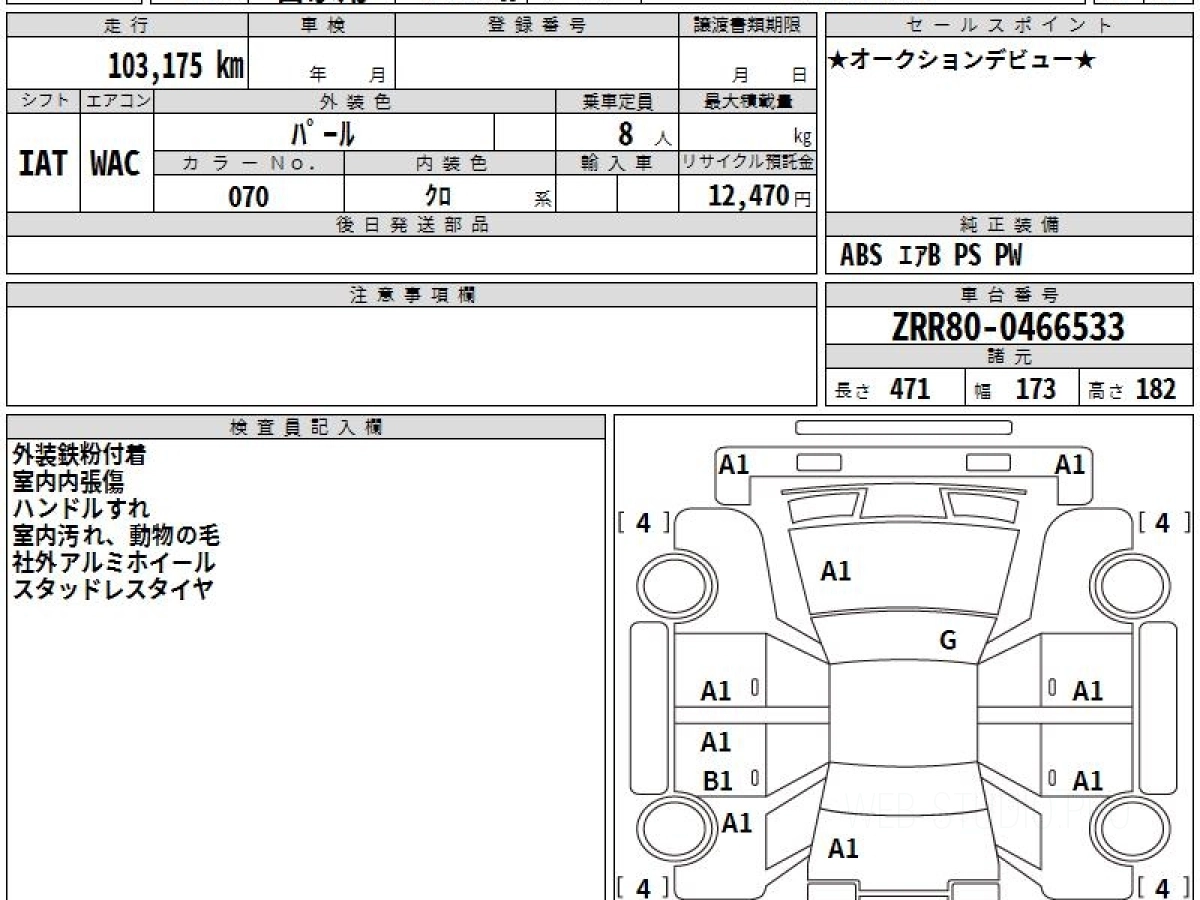Click the 内装色 header cell

point(449,164)
